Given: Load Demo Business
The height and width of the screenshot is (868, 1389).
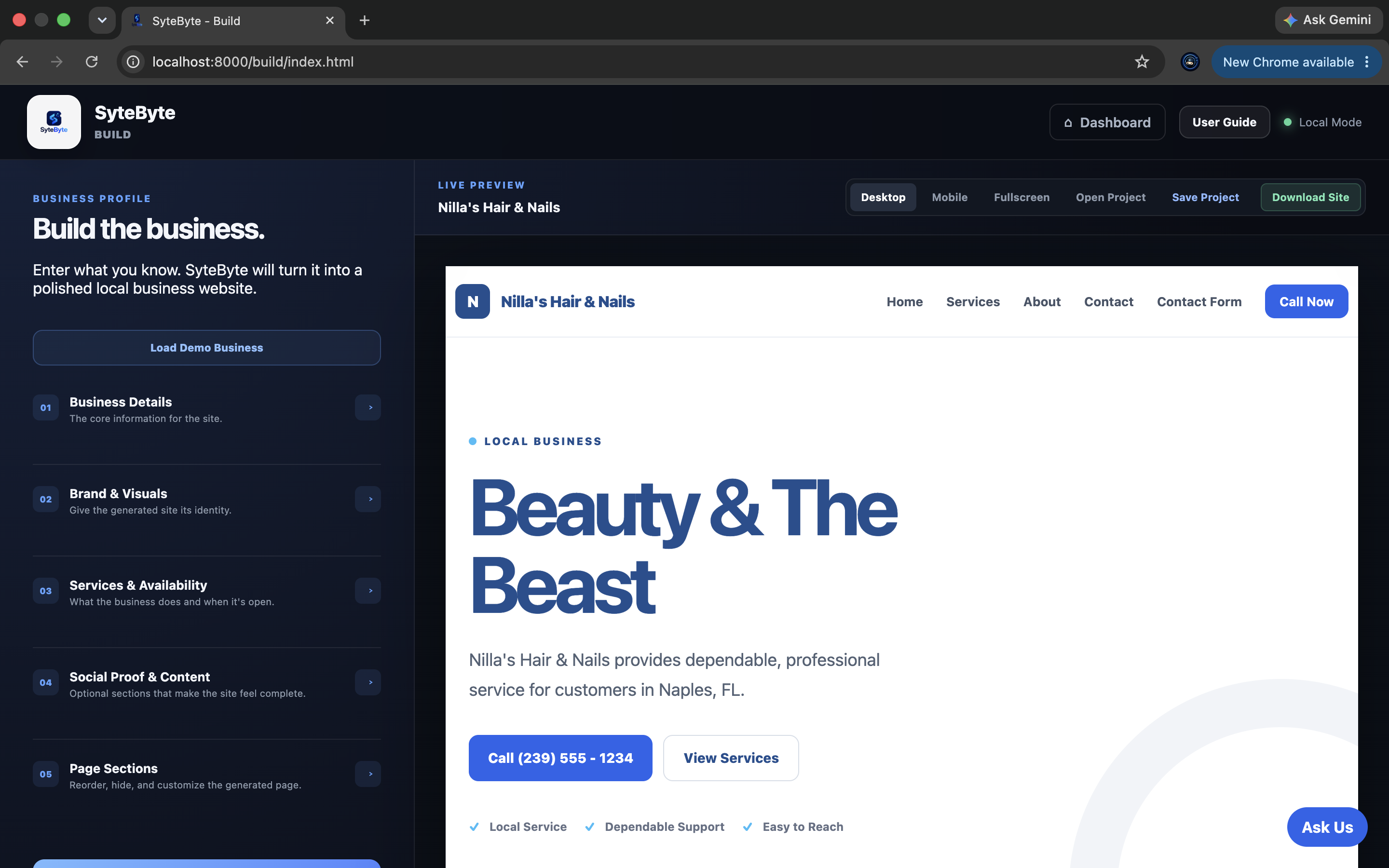Looking at the screenshot, I should 206,348.
